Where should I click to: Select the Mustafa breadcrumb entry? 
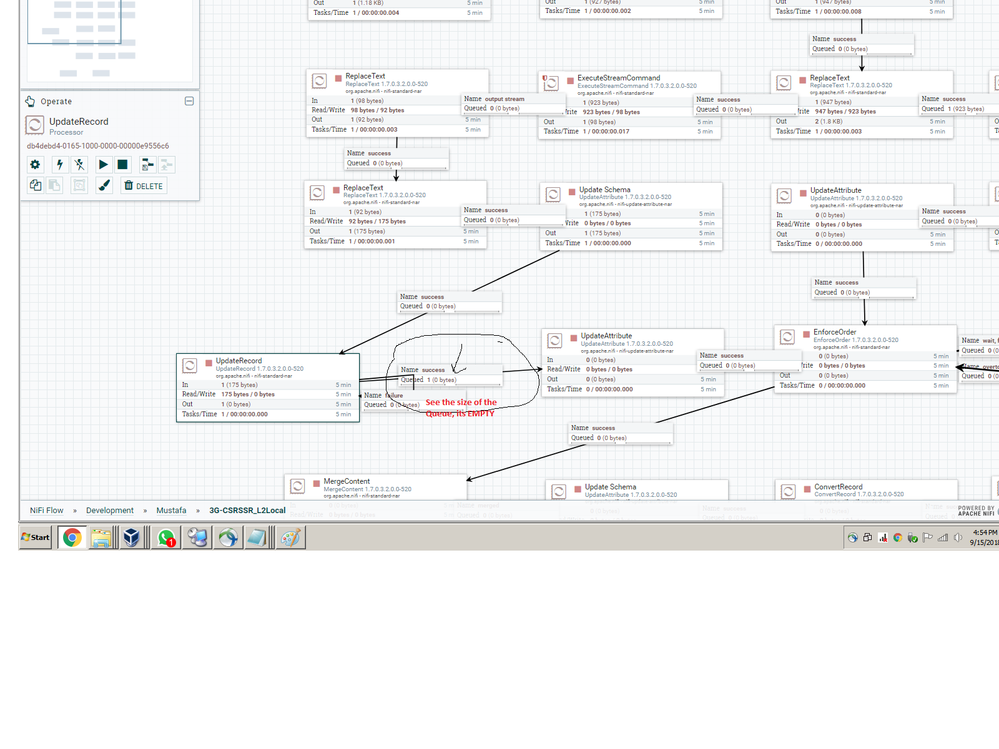tap(171, 510)
